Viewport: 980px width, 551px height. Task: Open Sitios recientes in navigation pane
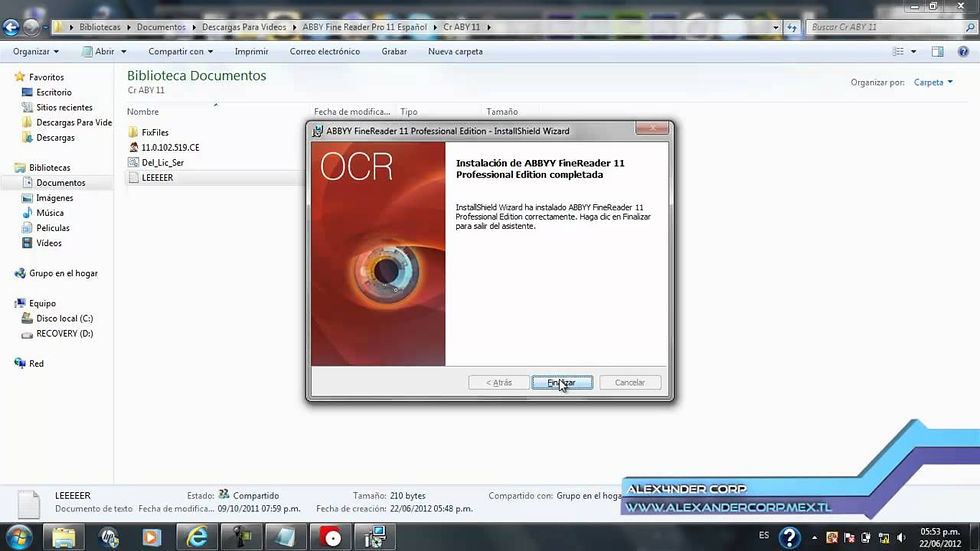click(x=64, y=107)
